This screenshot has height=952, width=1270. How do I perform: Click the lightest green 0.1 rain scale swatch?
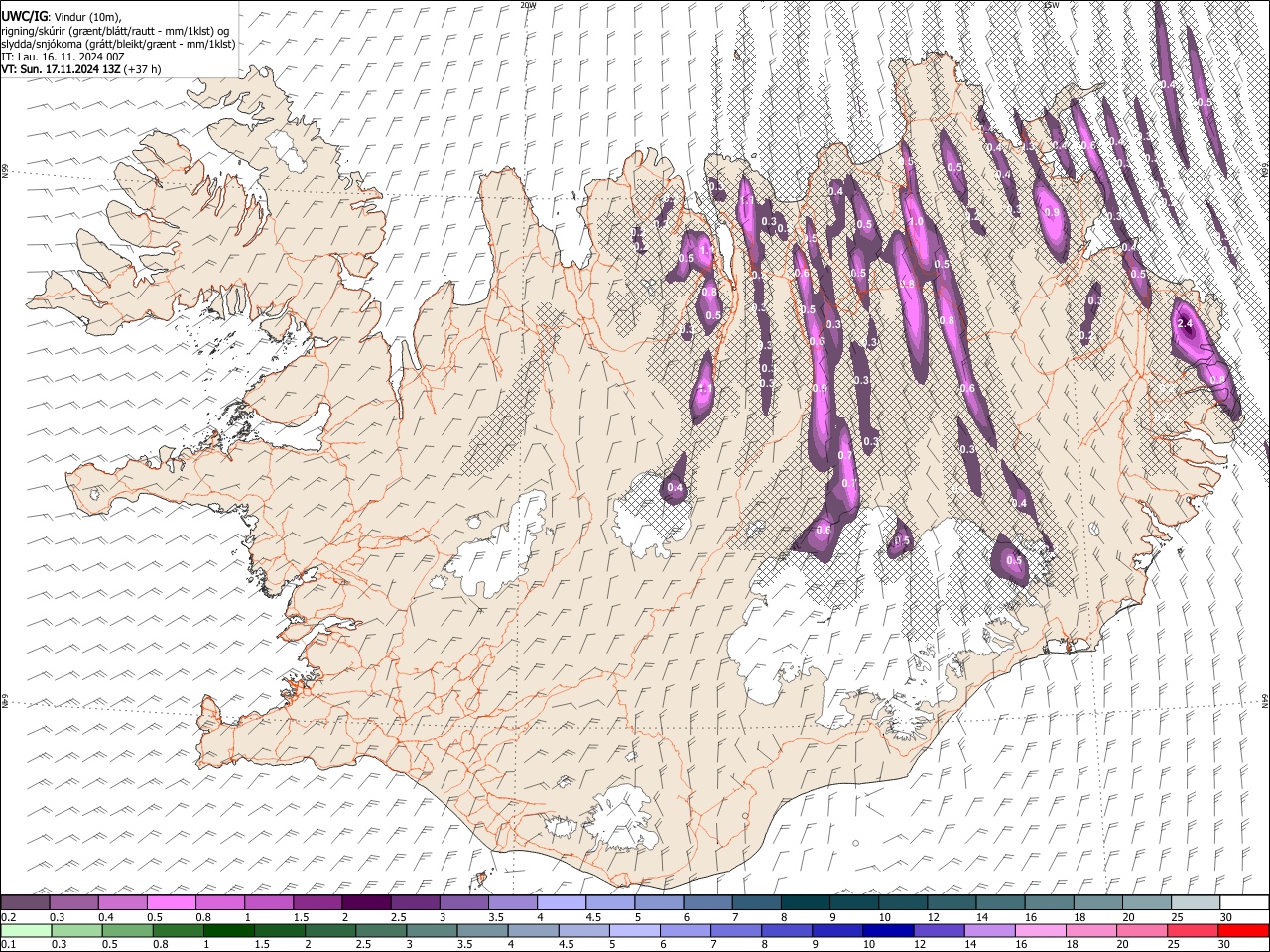(26, 930)
